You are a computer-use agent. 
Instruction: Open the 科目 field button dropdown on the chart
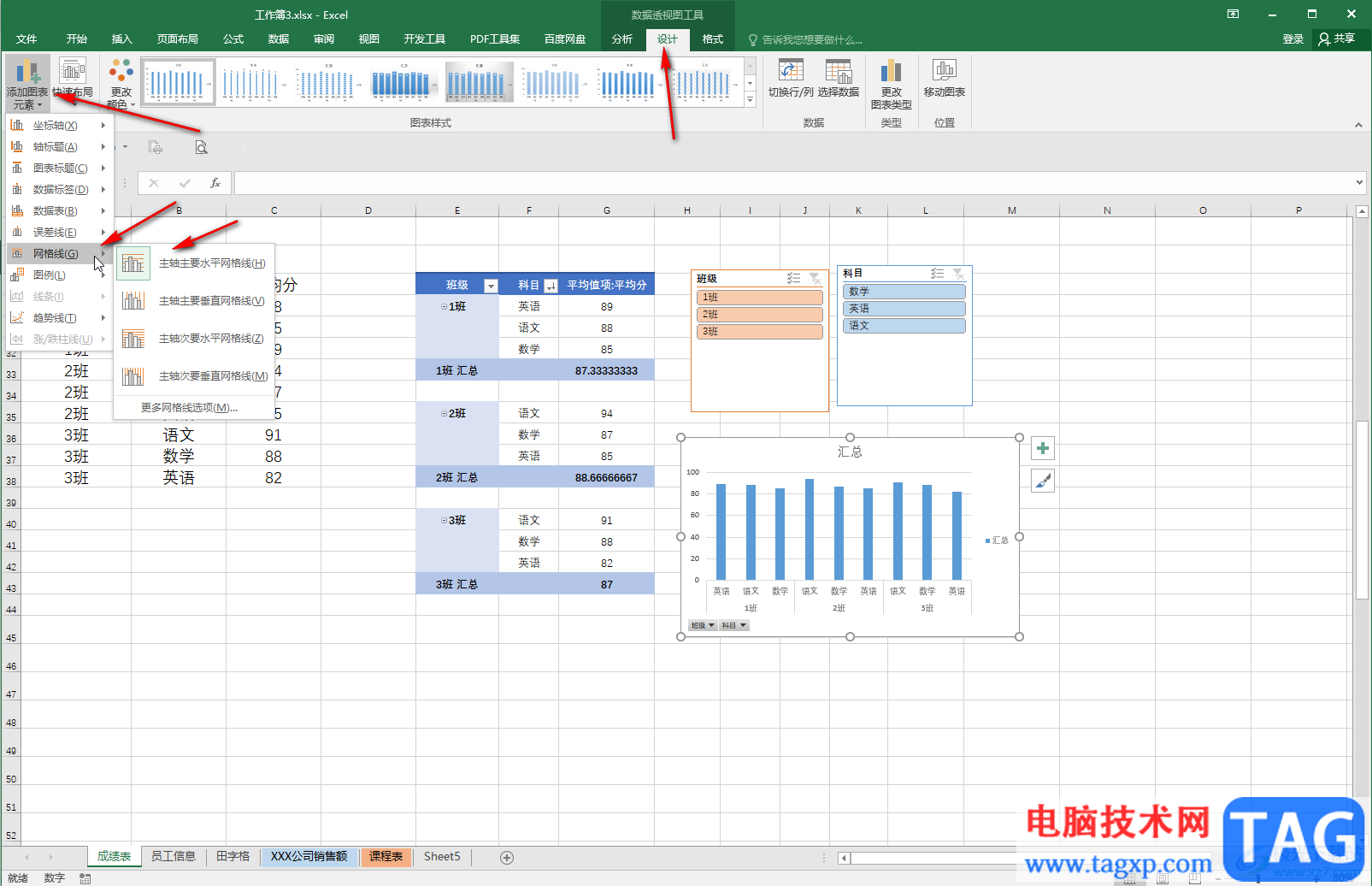(734, 626)
